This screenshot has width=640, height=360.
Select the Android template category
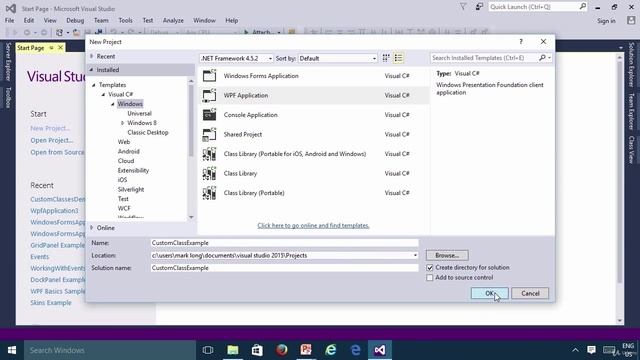[x=129, y=151]
